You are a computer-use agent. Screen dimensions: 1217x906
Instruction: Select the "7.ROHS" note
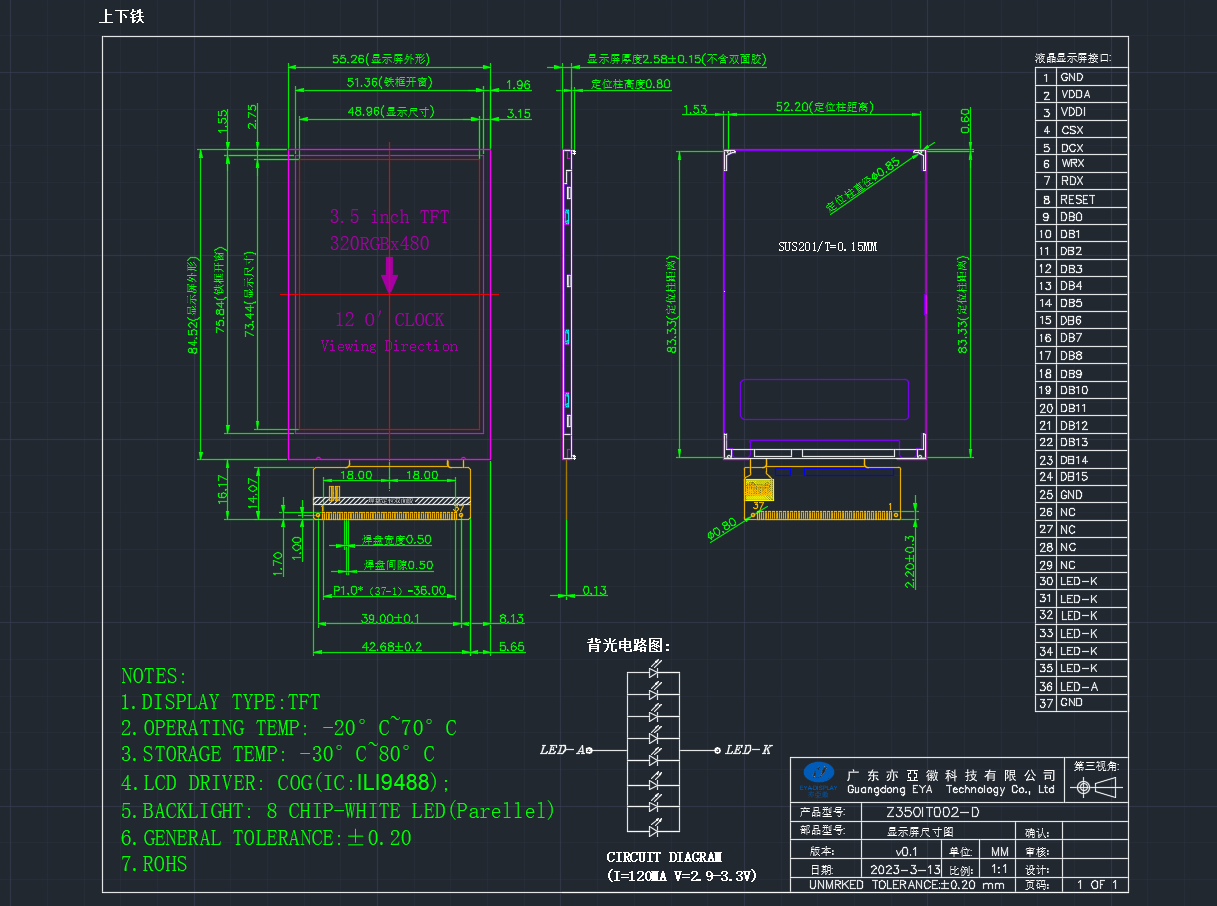154,864
